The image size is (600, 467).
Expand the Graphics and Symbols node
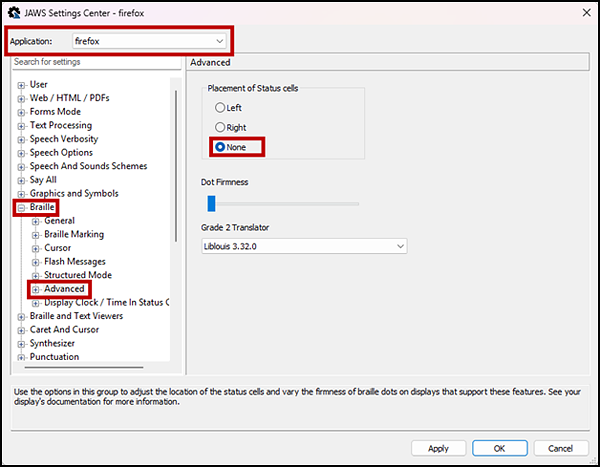[x=21, y=194]
